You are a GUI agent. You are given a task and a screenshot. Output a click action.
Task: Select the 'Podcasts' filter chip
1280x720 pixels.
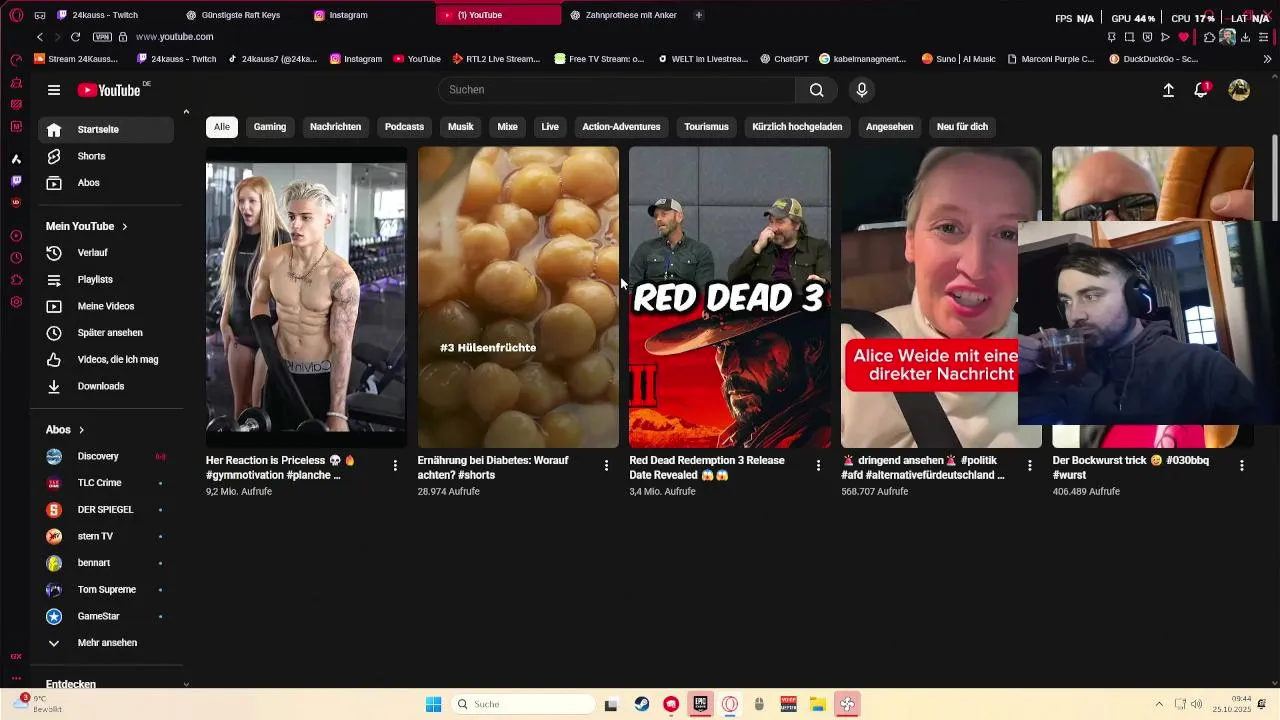(404, 127)
